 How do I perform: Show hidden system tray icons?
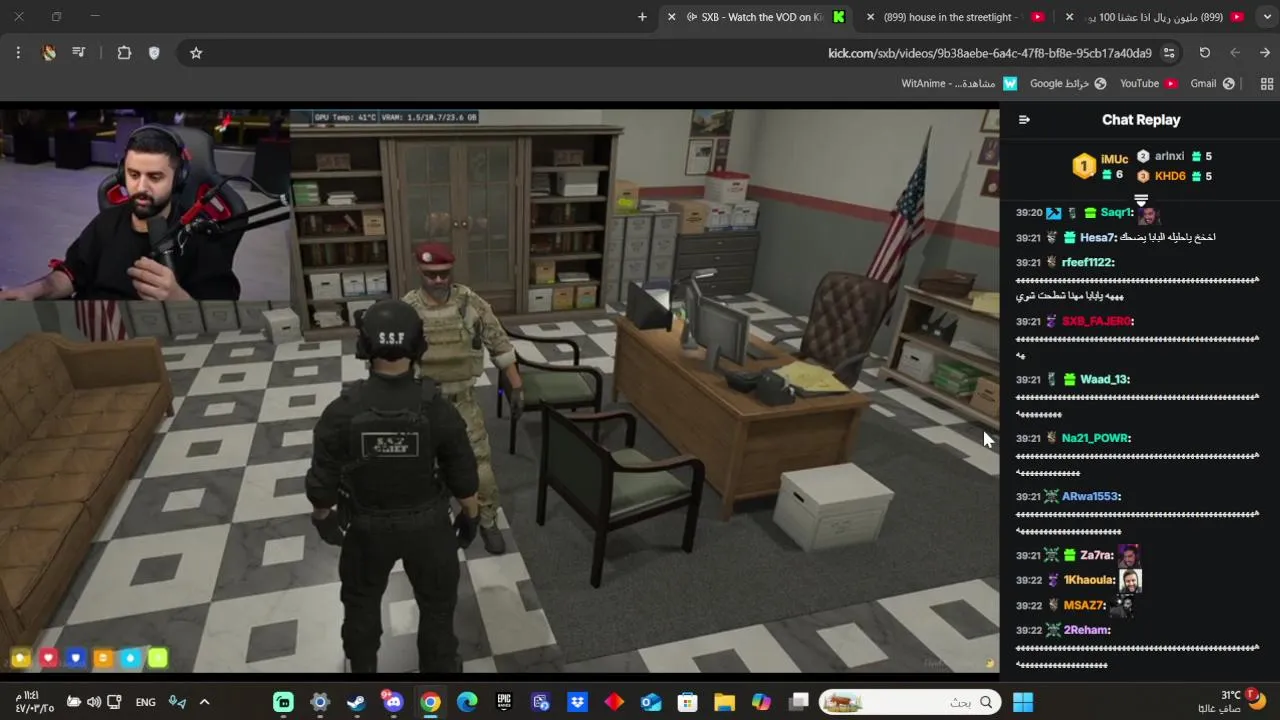click(204, 702)
